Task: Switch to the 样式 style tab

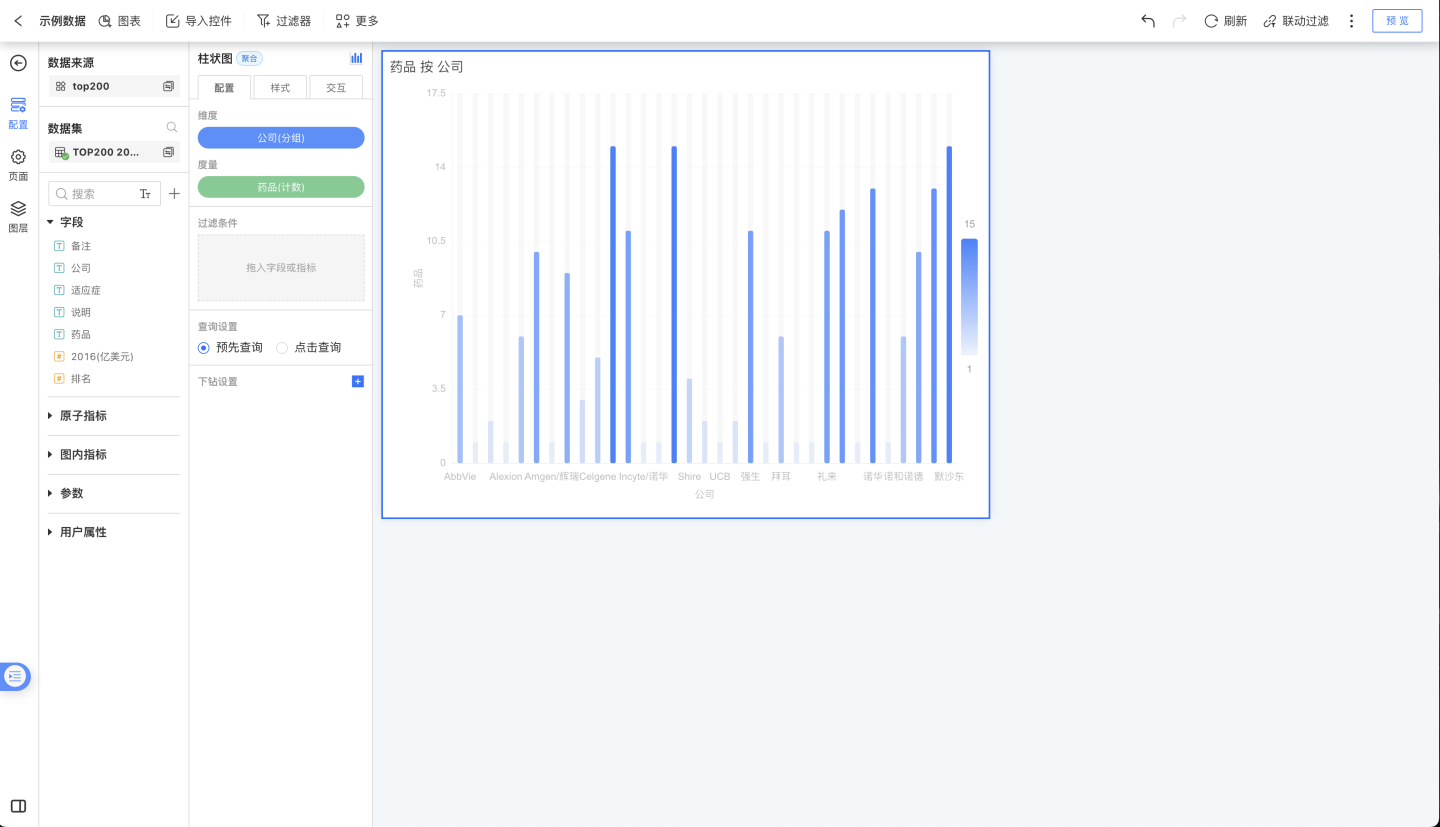Action: pyautogui.click(x=280, y=88)
